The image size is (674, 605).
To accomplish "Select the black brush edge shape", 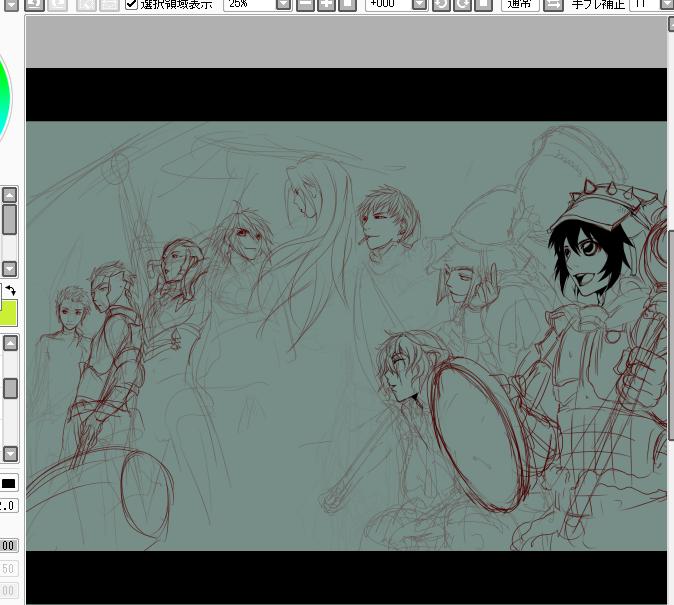I will pos(8,484).
